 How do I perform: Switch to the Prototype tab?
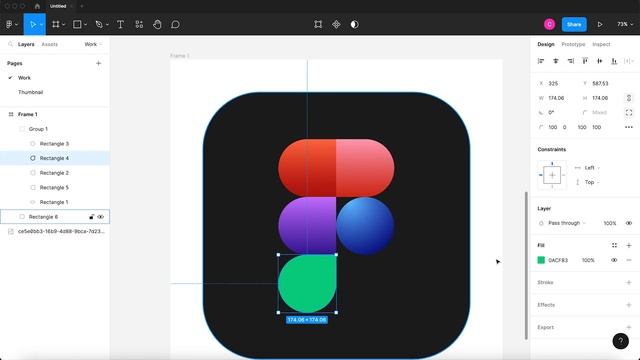click(573, 44)
